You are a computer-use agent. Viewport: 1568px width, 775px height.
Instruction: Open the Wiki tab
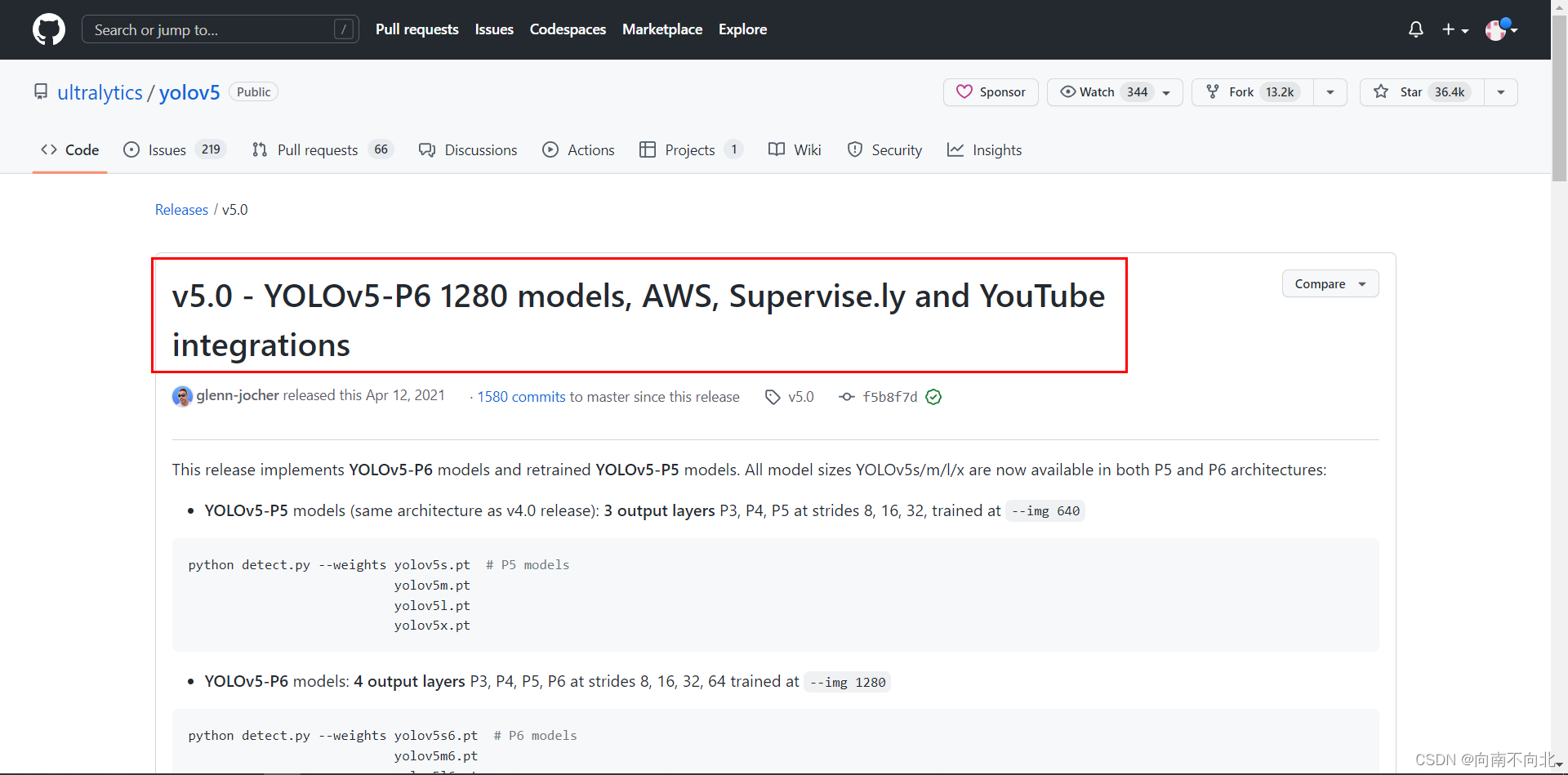(795, 149)
